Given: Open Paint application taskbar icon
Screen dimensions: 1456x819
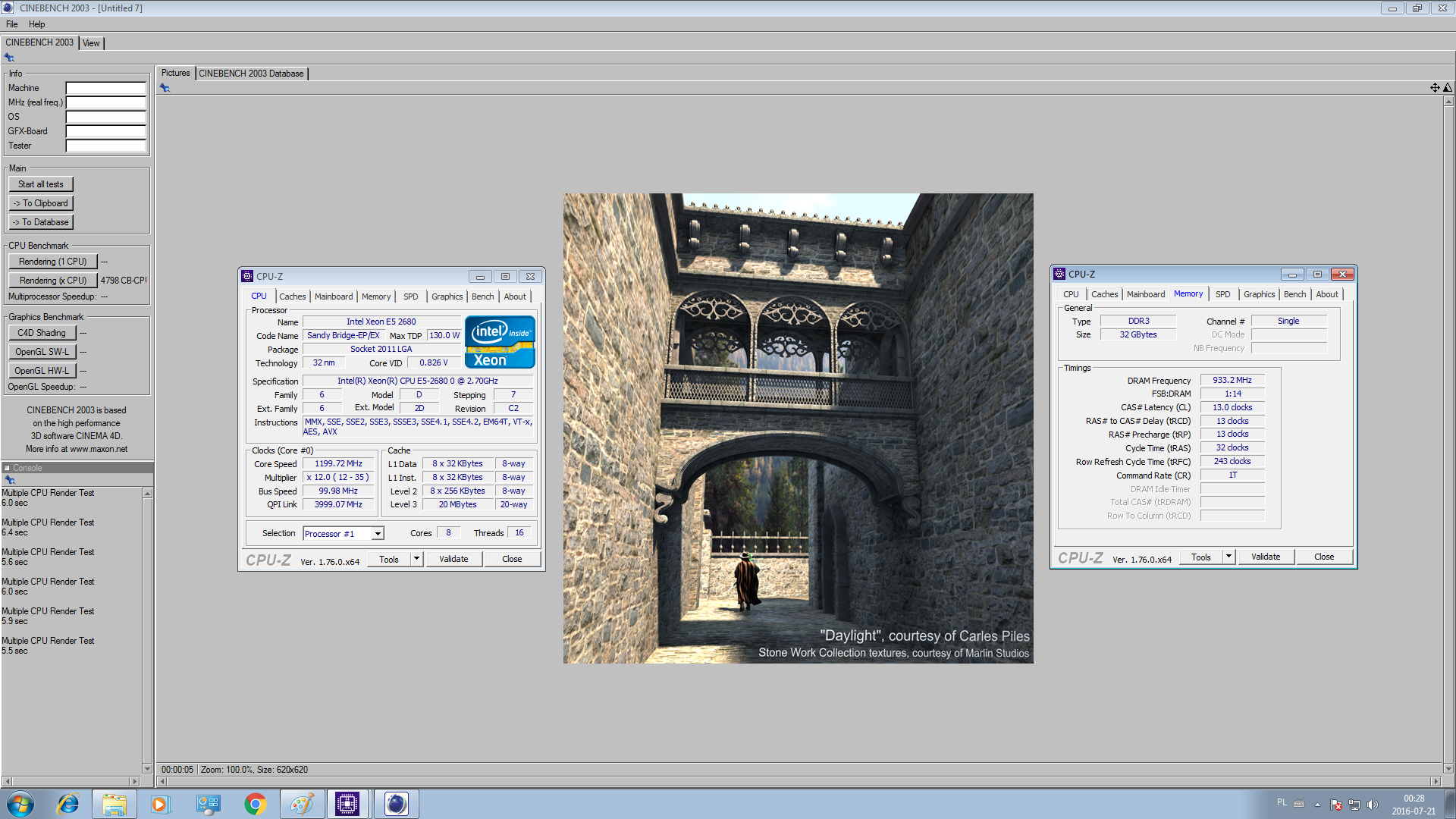Looking at the screenshot, I should pos(302,804).
